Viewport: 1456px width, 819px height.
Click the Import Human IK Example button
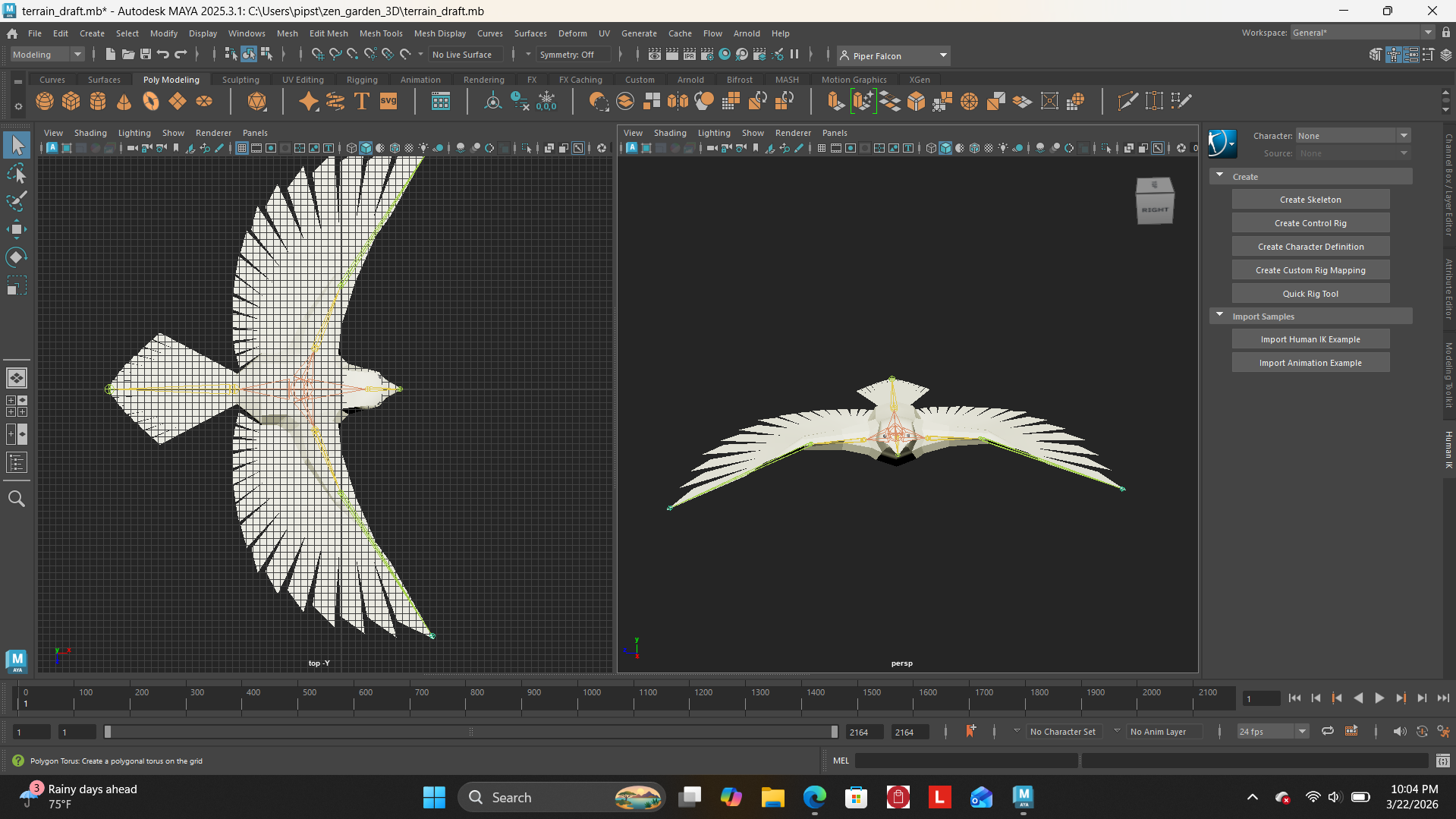1310,339
